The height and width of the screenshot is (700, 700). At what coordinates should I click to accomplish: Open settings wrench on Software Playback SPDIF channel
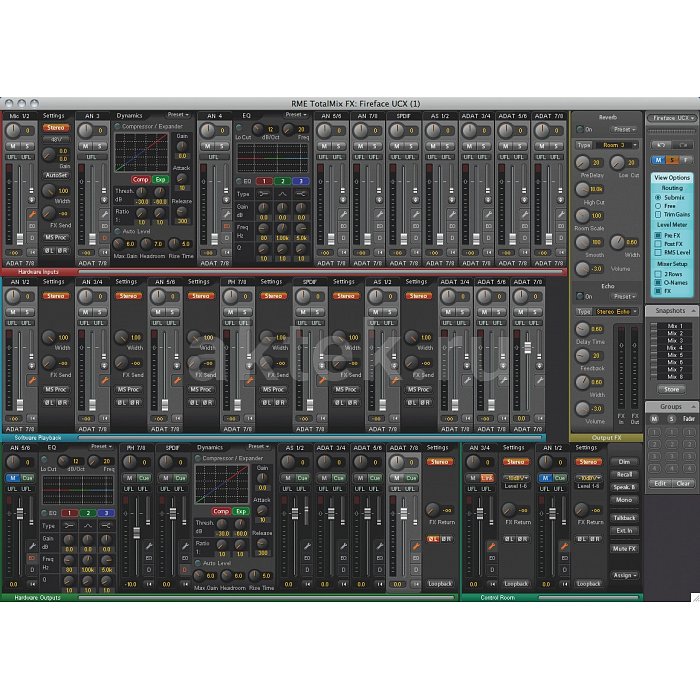click(x=322, y=380)
